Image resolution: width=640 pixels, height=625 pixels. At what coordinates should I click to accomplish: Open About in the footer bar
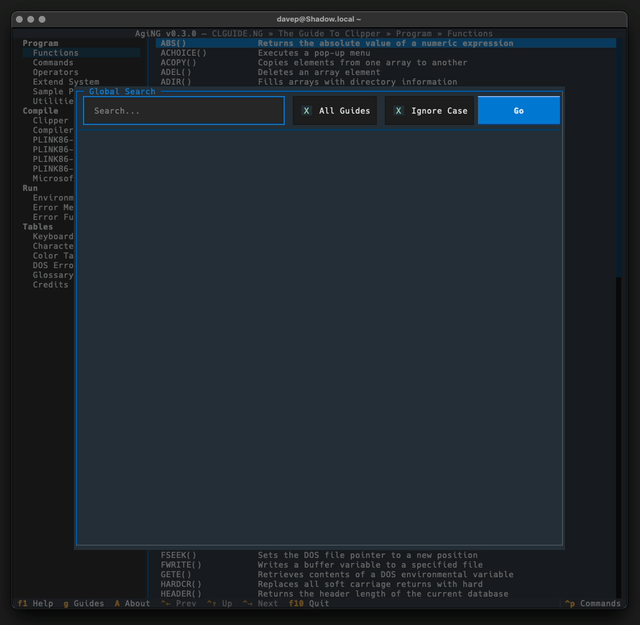point(132,604)
